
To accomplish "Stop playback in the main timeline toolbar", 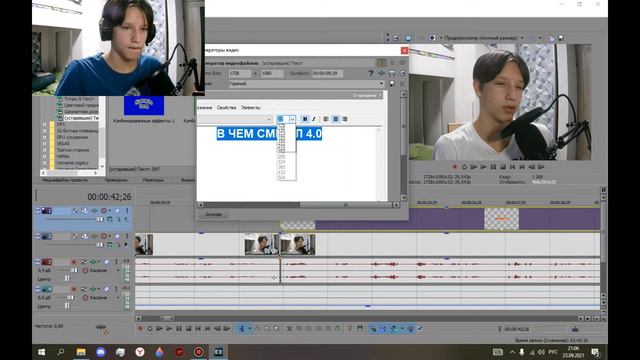I will point(189,329).
